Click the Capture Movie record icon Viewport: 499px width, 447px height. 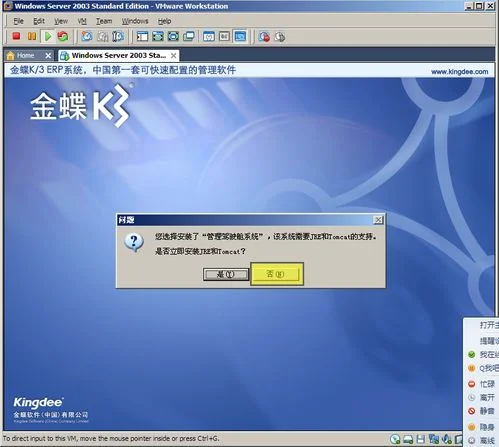pos(264,37)
